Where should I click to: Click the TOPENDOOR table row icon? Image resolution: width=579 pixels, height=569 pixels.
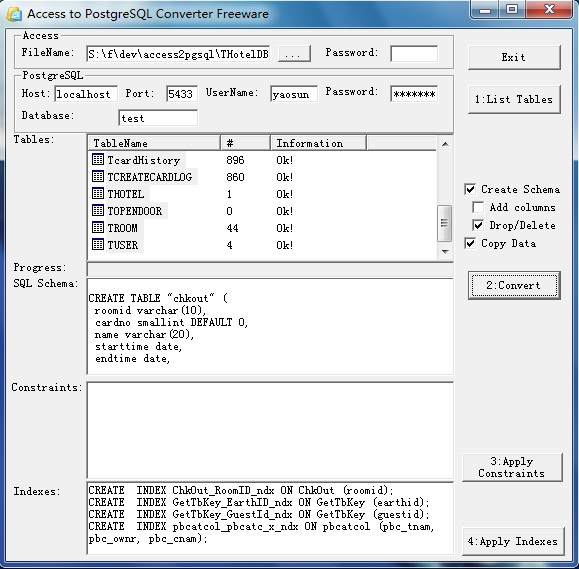tap(97, 210)
